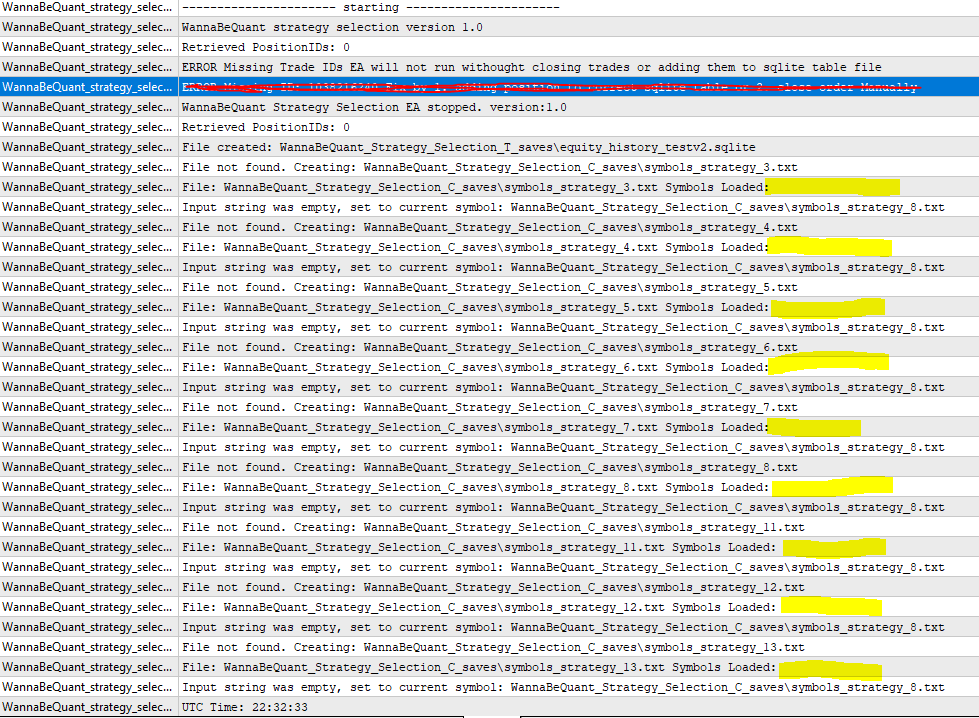Image resolution: width=979 pixels, height=718 pixels.
Task: Select 'Symbols Loaded' row for symbols_strategy_11.txt
Action: tap(490, 547)
